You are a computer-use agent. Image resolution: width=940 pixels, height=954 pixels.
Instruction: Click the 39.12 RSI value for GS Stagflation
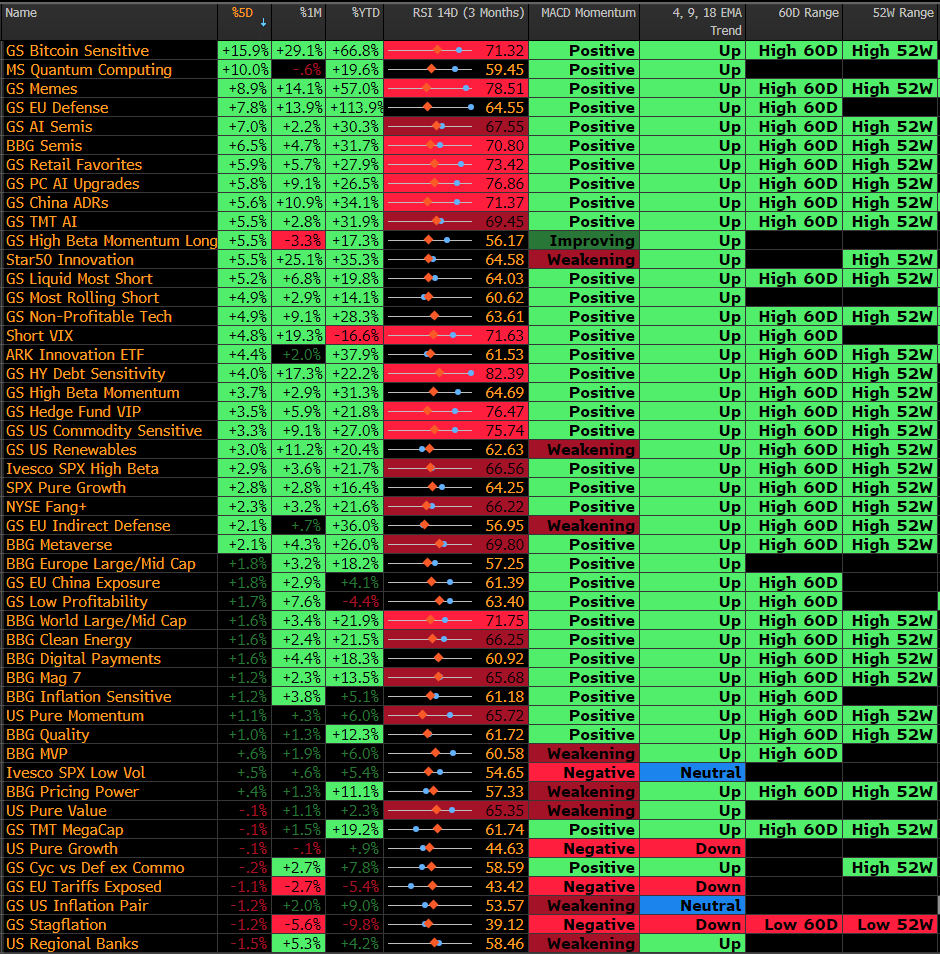504,925
